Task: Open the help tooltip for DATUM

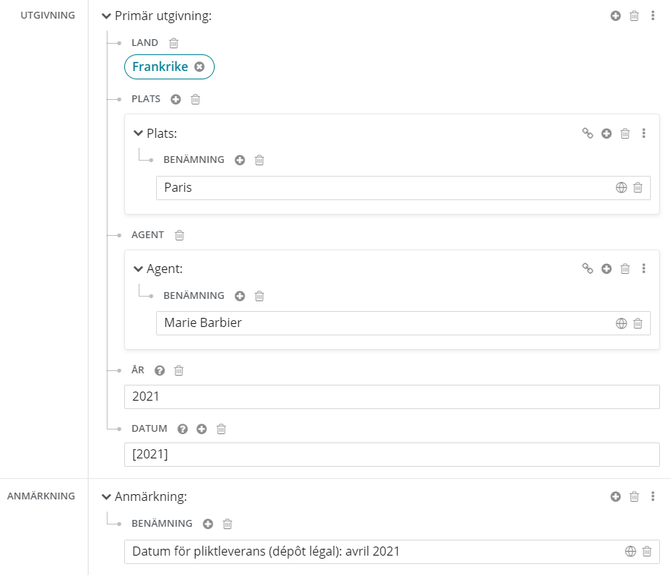Action: tap(182, 429)
